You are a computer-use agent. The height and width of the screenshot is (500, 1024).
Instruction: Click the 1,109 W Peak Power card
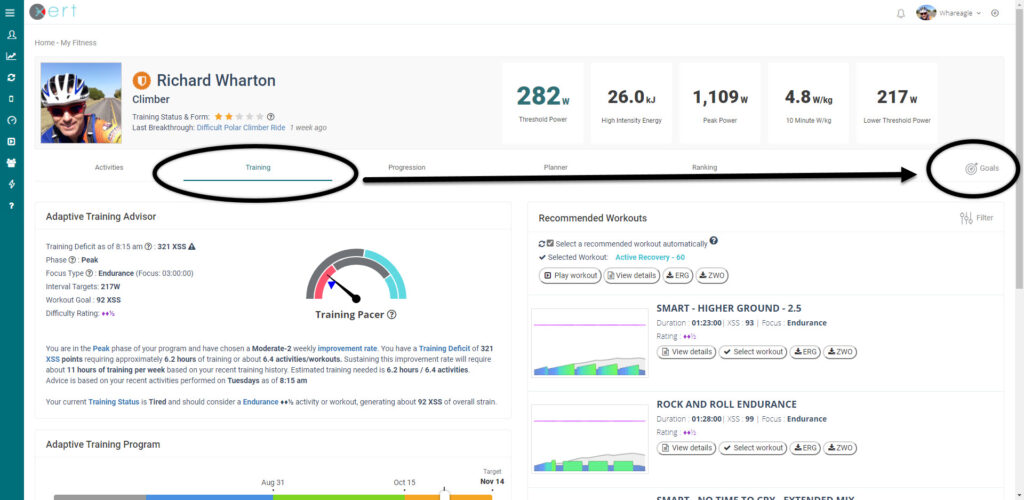720,102
